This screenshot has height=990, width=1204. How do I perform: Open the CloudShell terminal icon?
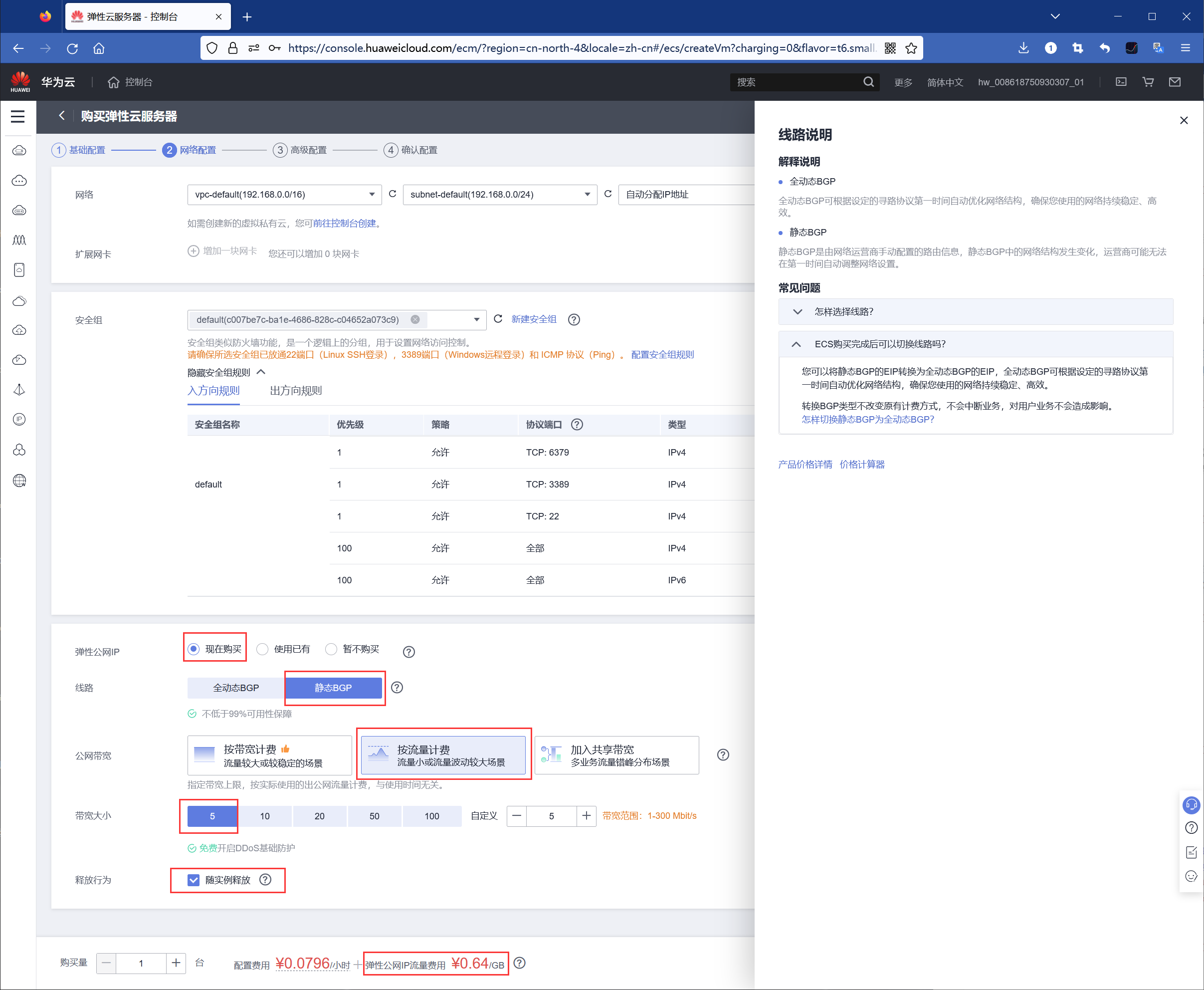point(1121,82)
